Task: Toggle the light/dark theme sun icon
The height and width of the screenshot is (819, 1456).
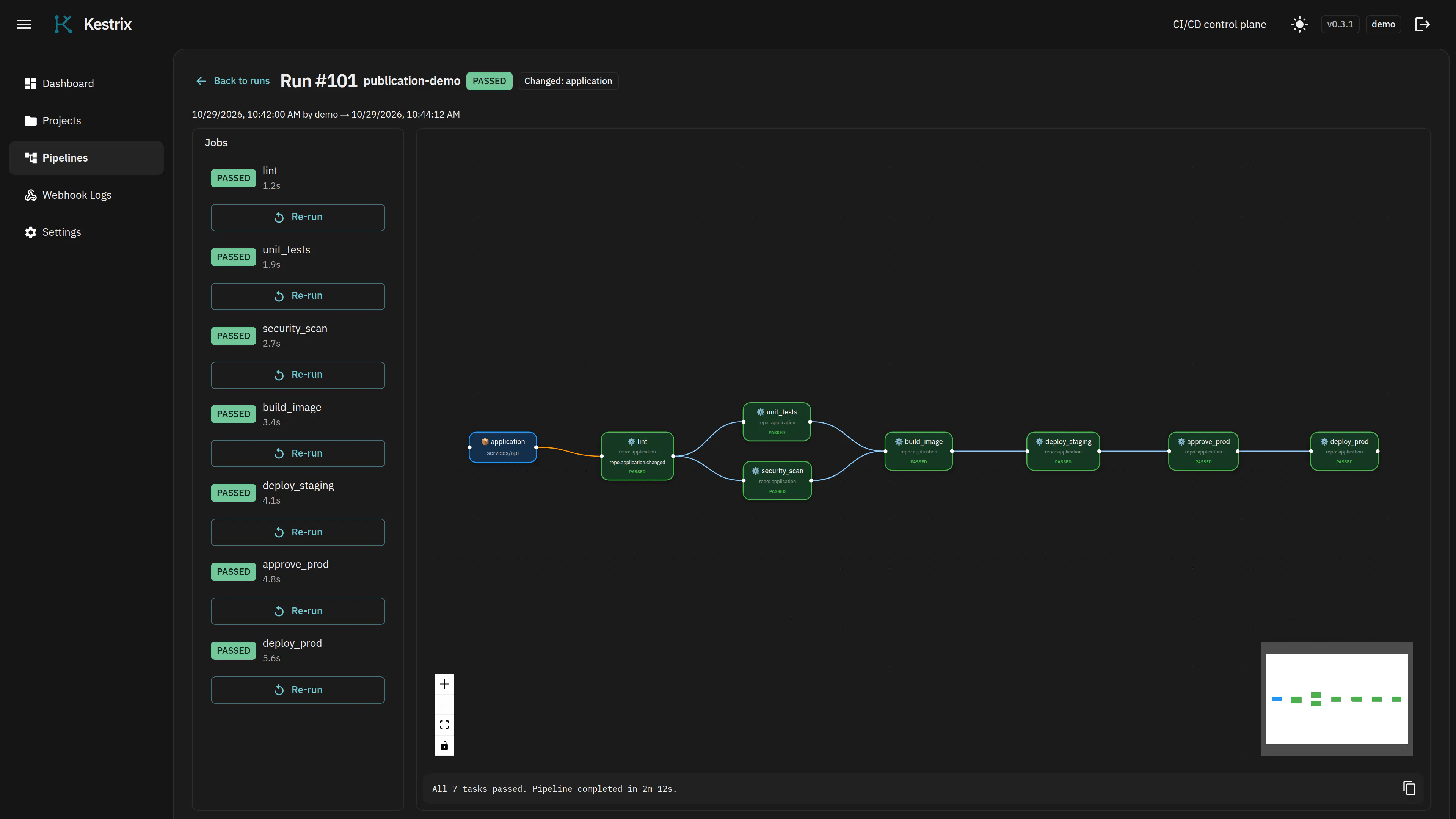Action: coord(1299,24)
